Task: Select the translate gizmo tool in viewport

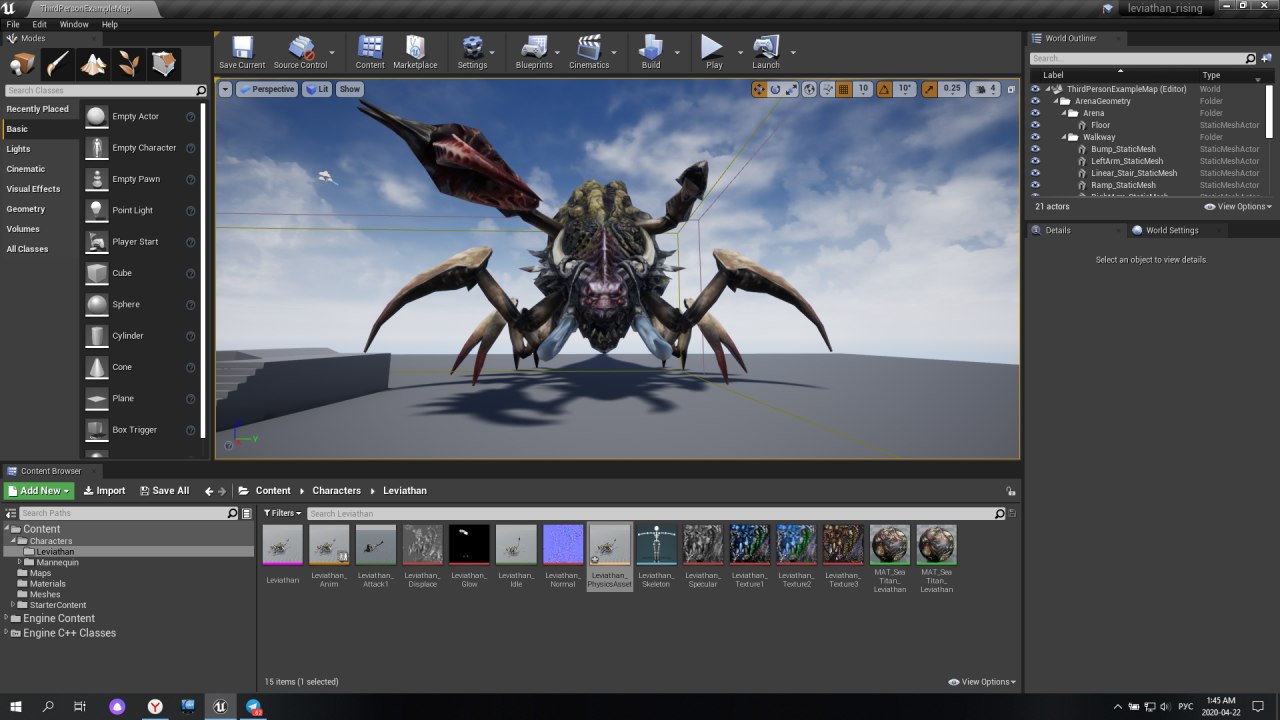Action: [x=759, y=89]
